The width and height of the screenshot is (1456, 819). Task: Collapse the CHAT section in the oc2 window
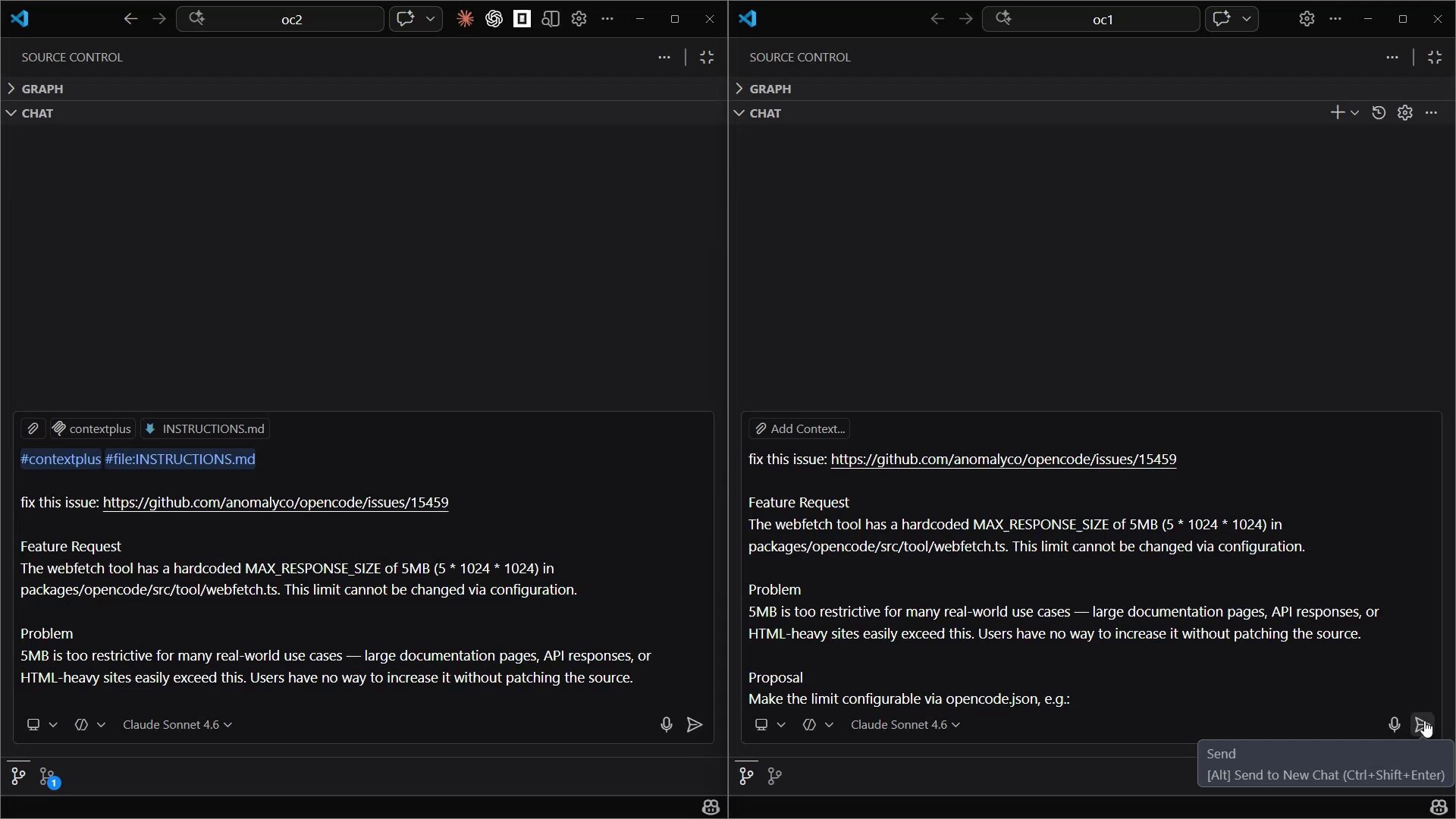[x=37, y=113]
